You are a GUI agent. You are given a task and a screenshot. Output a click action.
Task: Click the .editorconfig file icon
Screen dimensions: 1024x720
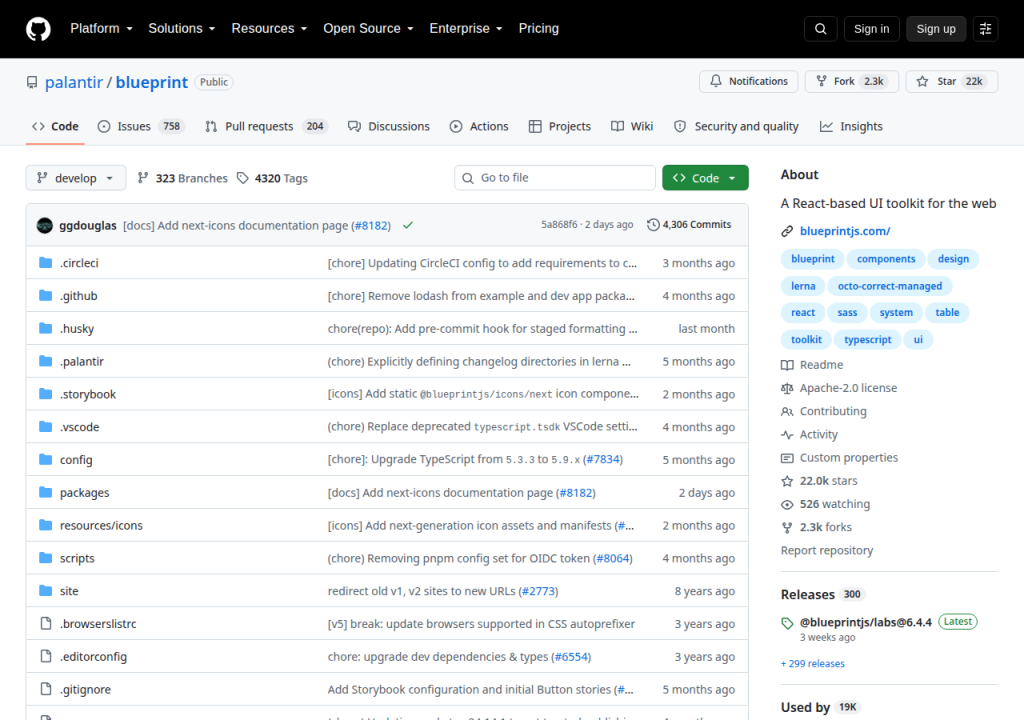(45, 656)
